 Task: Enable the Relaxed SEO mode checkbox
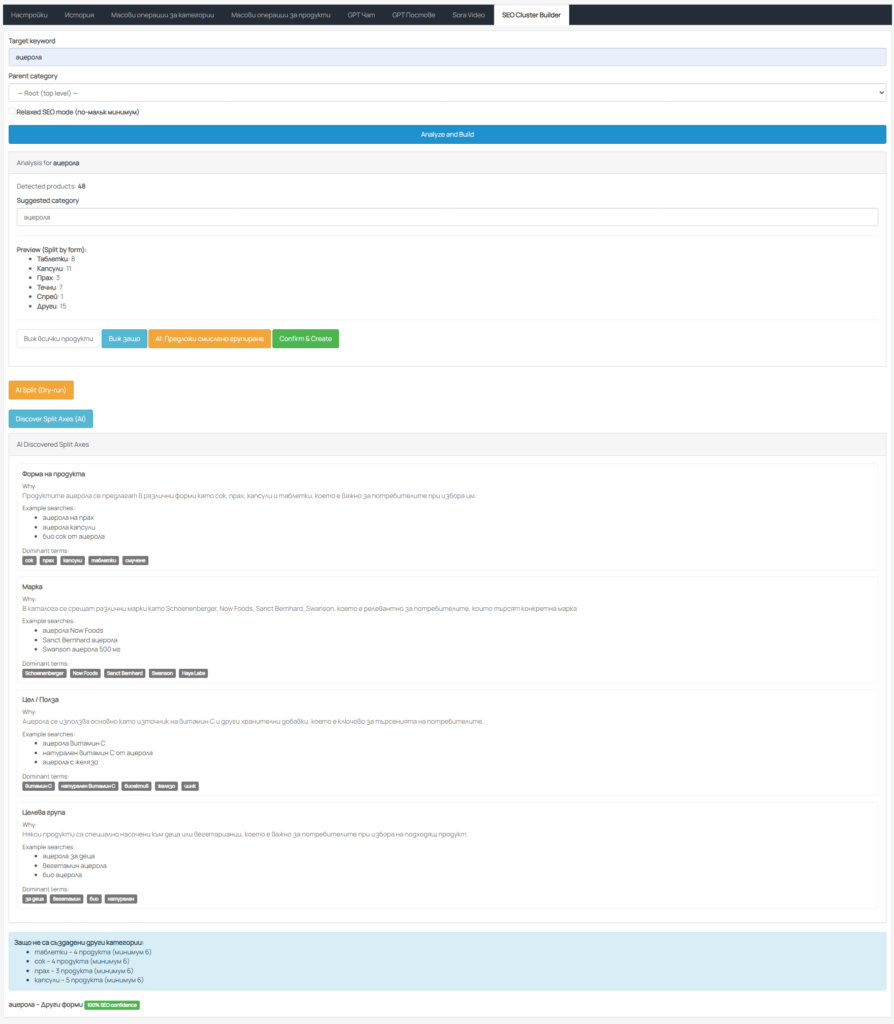click(12, 112)
